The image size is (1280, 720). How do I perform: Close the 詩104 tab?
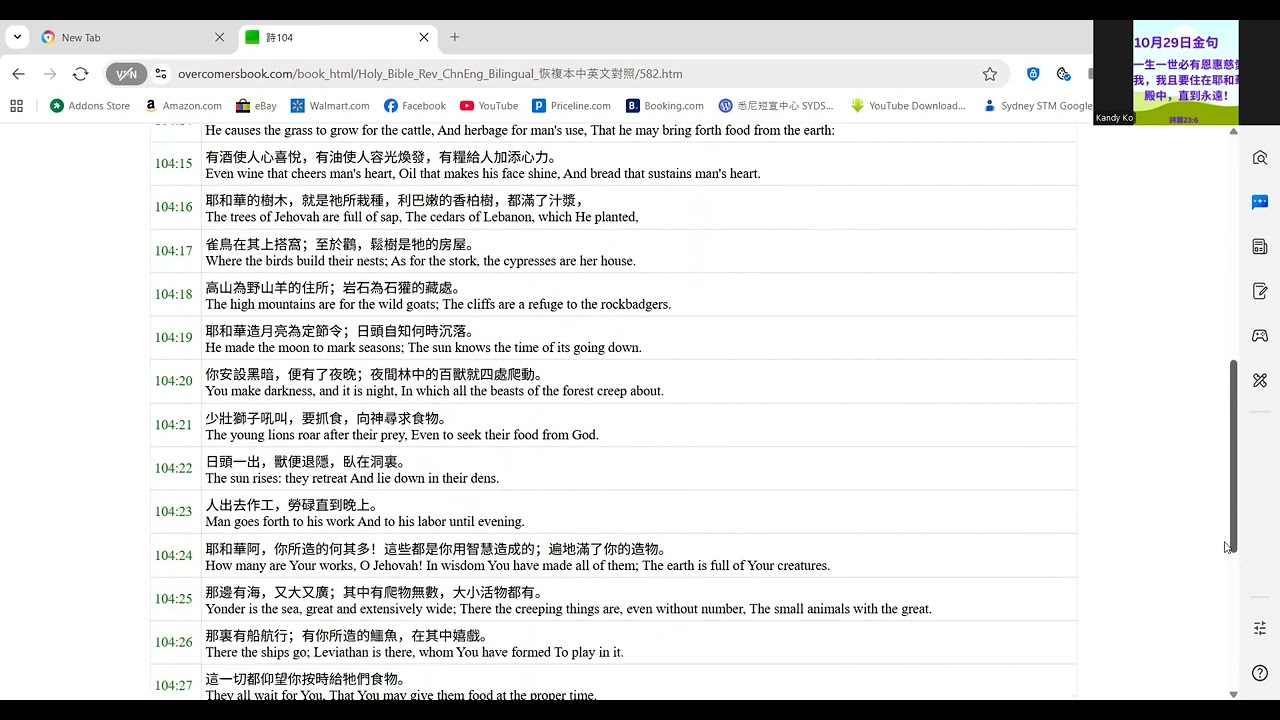coord(423,37)
